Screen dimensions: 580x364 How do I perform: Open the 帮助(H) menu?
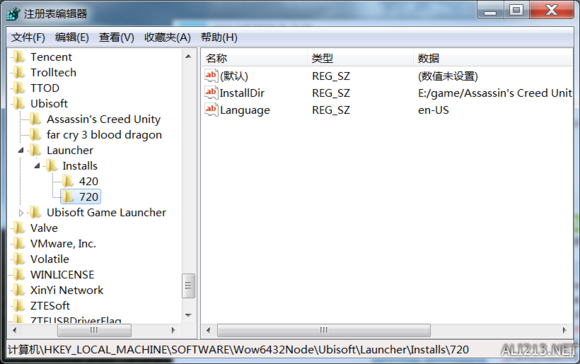click(x=219, y=37)
